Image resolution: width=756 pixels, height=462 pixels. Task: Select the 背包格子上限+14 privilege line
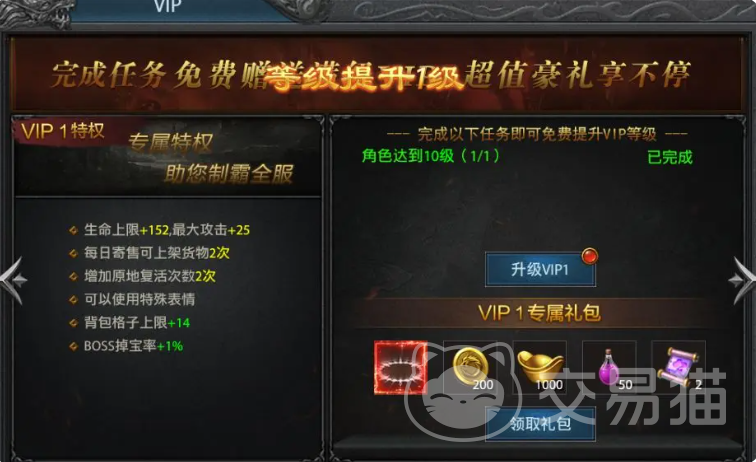pos(137,322)
